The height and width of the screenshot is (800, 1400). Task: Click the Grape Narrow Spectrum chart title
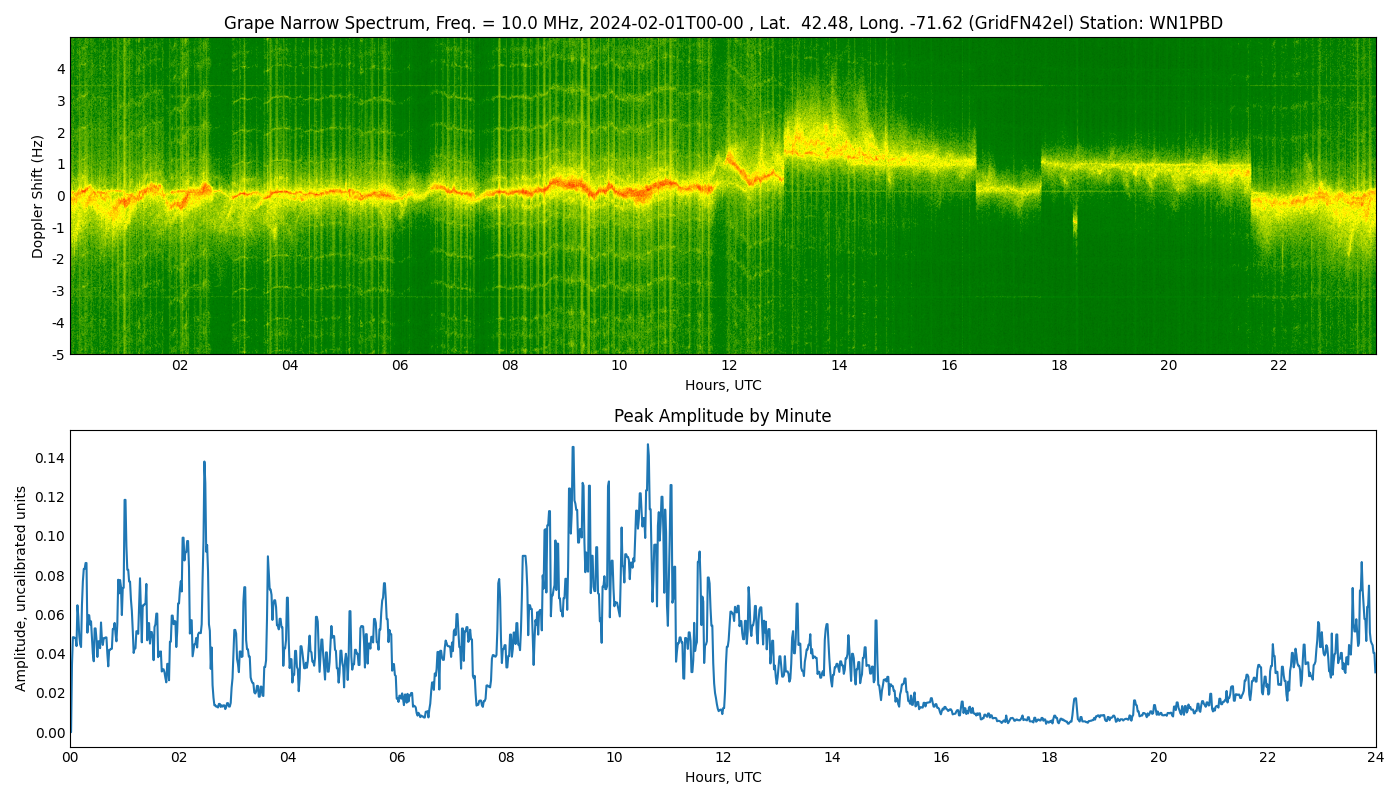click(722, 23)
